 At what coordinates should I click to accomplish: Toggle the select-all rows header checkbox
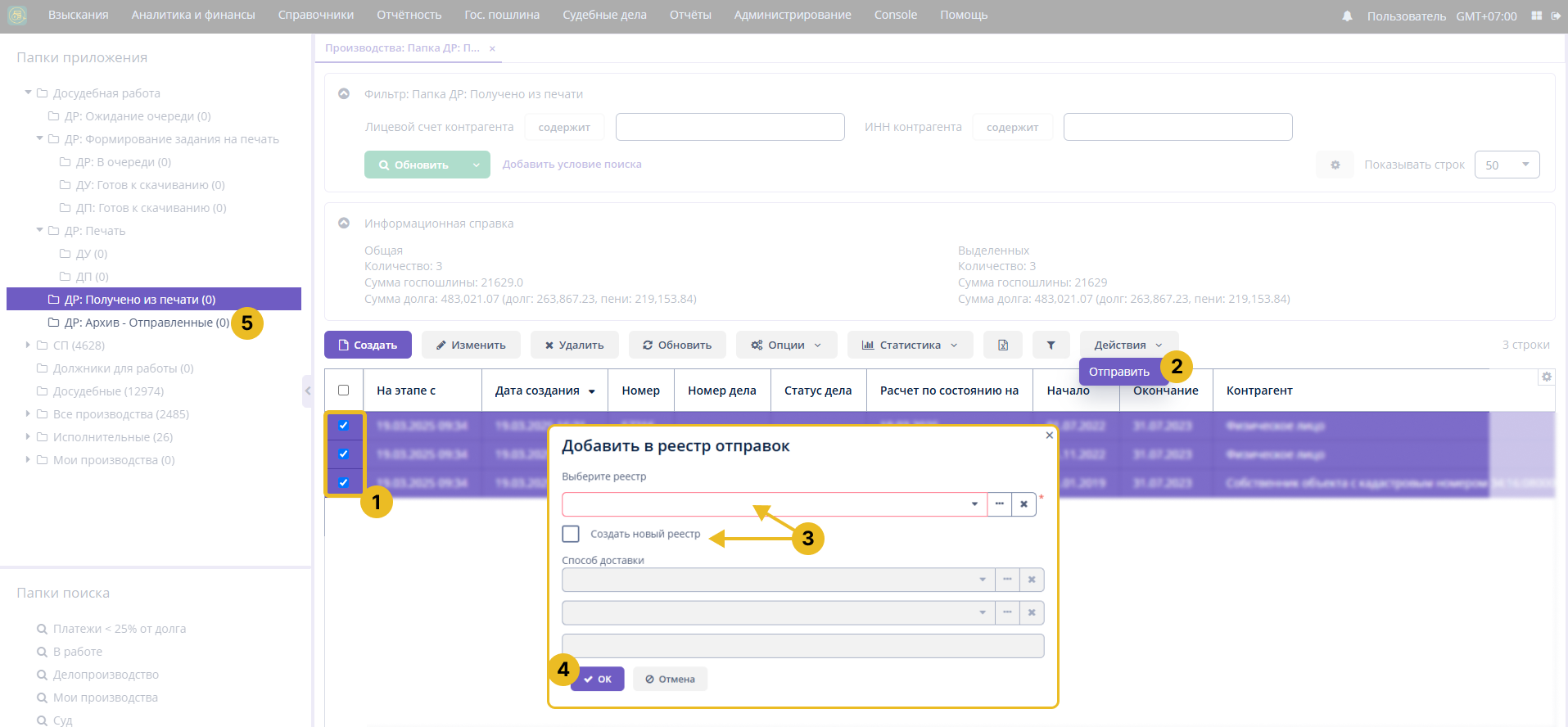click(x=344, y=391)
